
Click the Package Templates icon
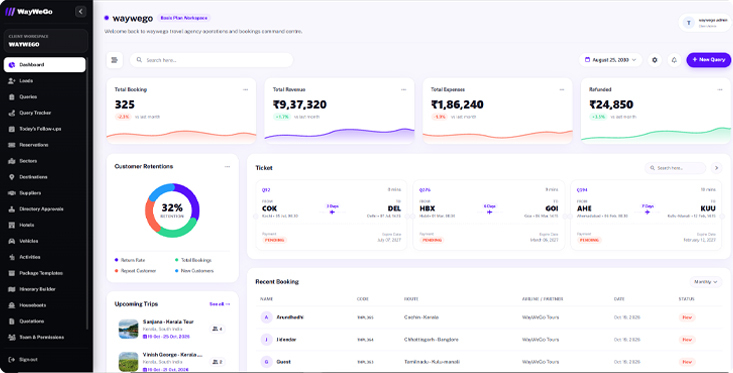12,273
